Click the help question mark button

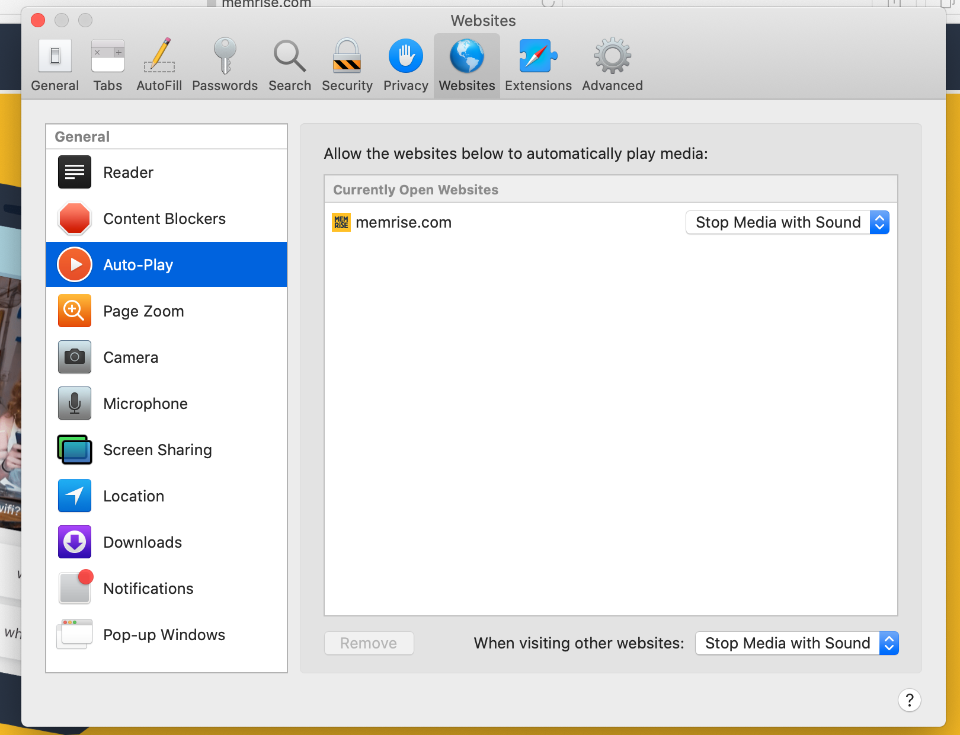pos(909,700)
